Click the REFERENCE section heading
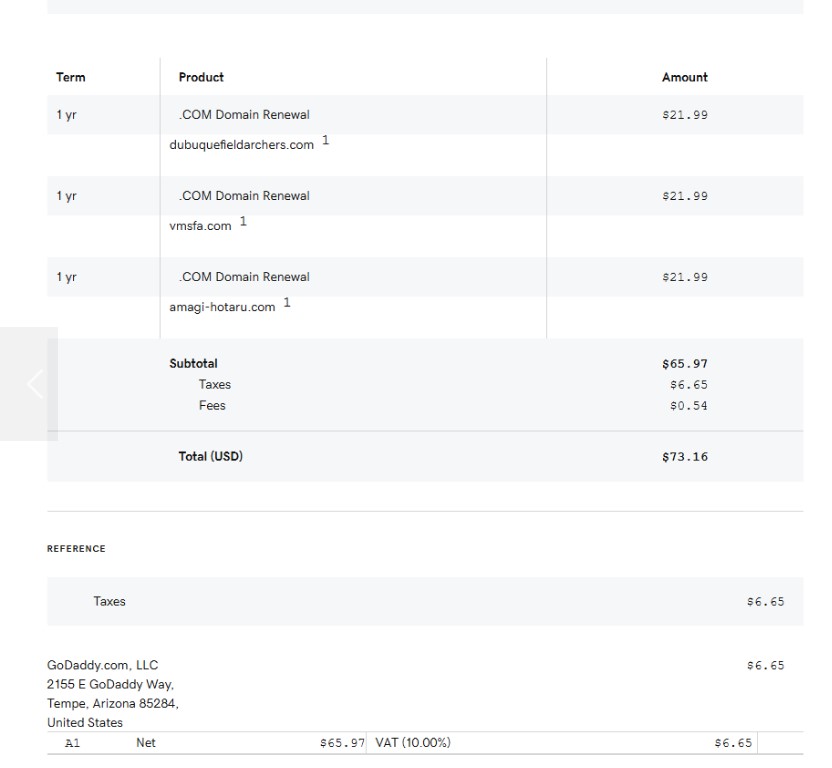Image resolution: width=832 pixels, height=768 pixels. (x=76, y=549)
